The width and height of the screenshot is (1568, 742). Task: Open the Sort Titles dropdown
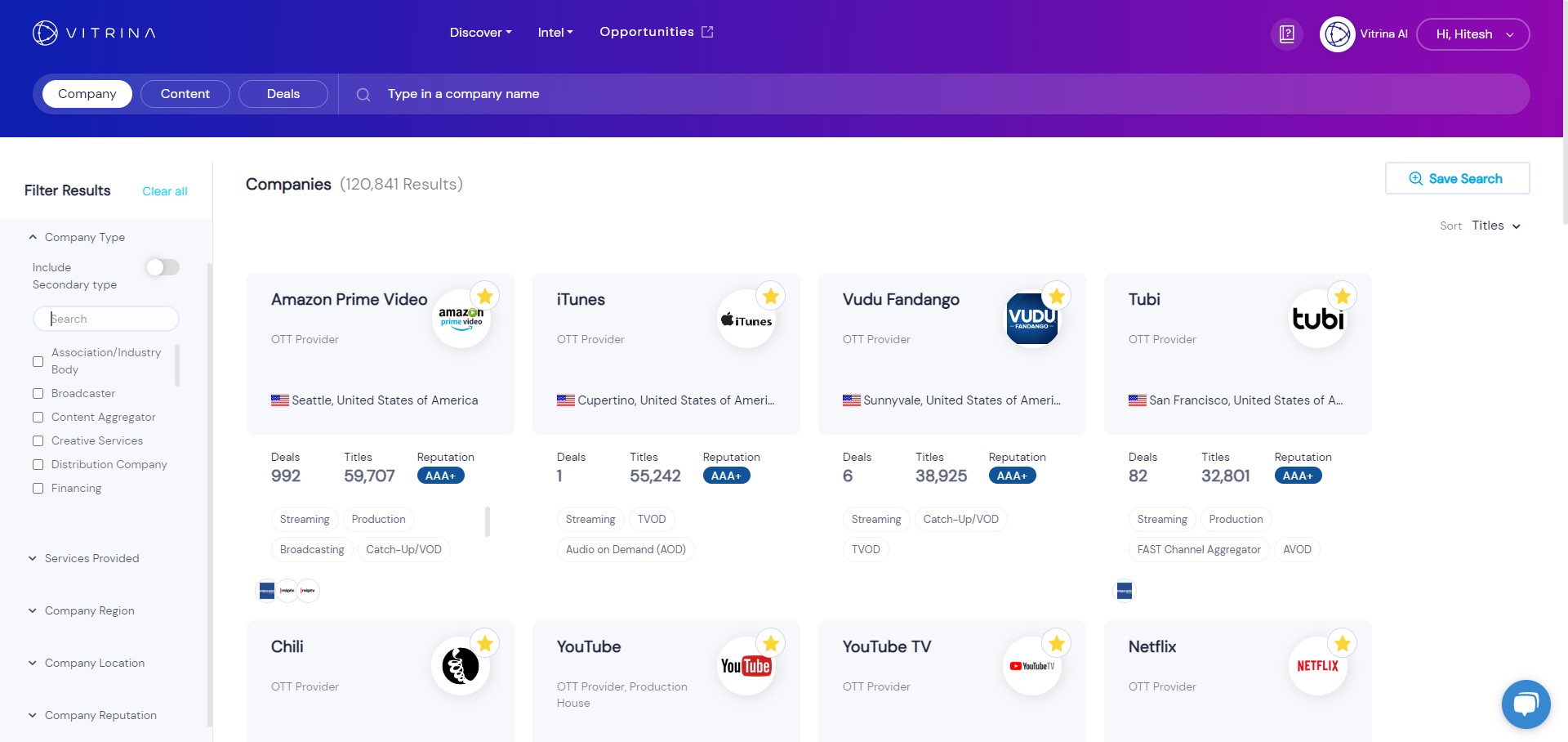[1496, 226]
